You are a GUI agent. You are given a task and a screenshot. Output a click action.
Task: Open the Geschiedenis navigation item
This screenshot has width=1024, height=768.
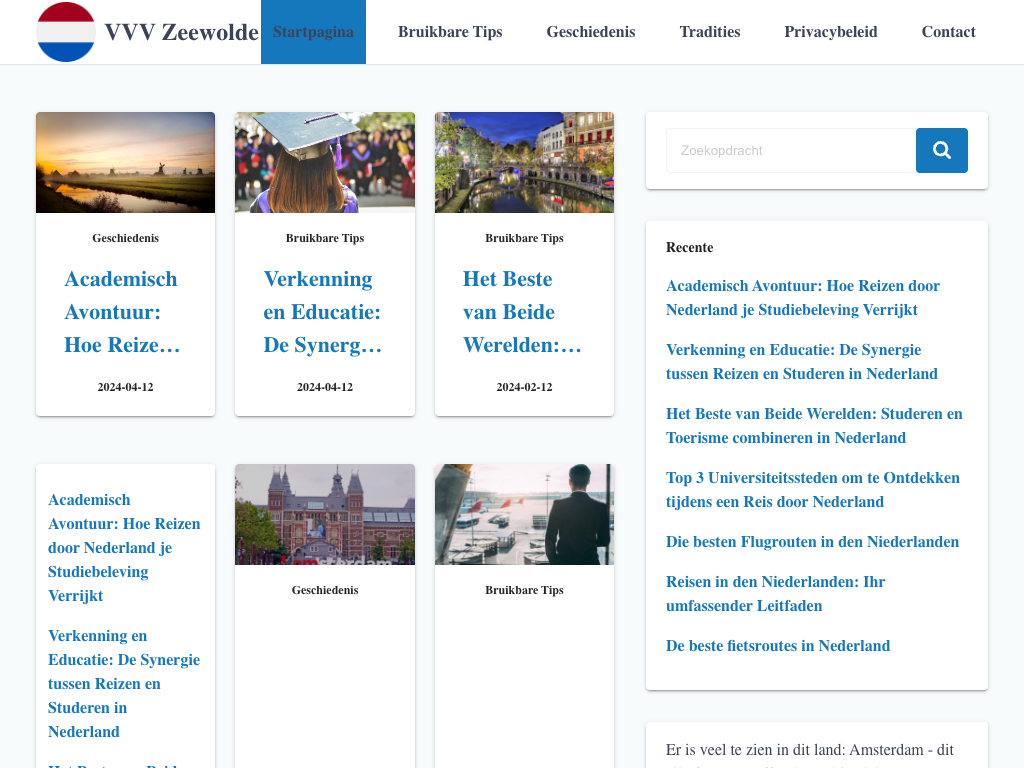click(x=590, y=32)
